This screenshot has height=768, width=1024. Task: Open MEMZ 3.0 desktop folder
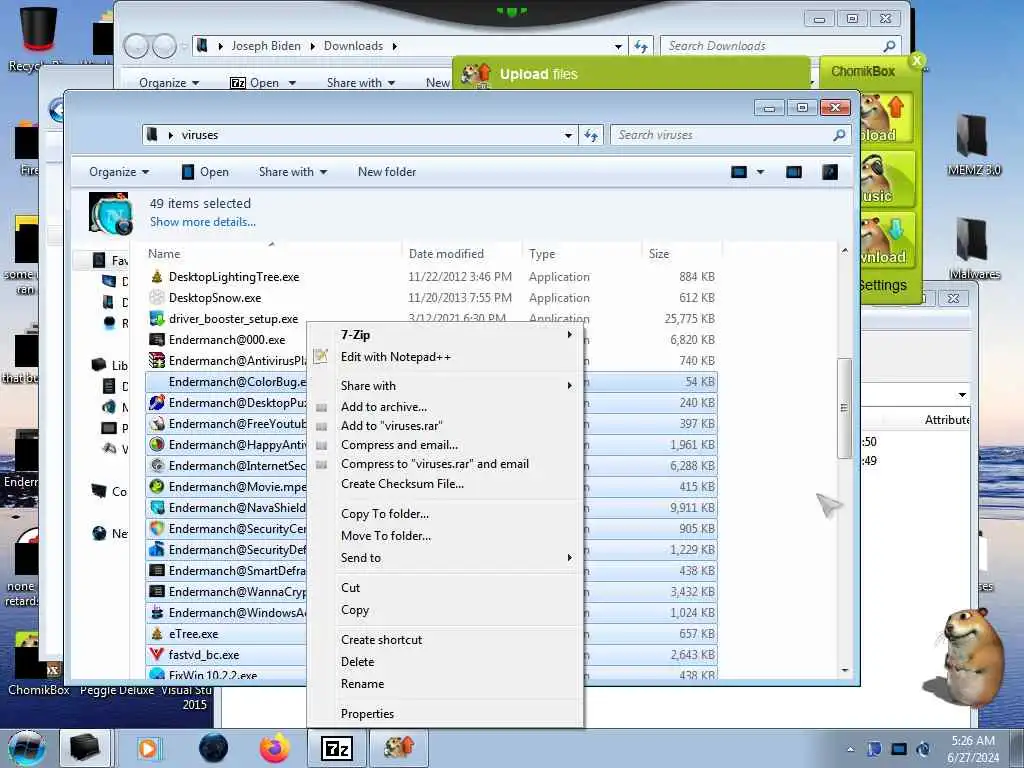pyautogui.click(x=974, y=145)
